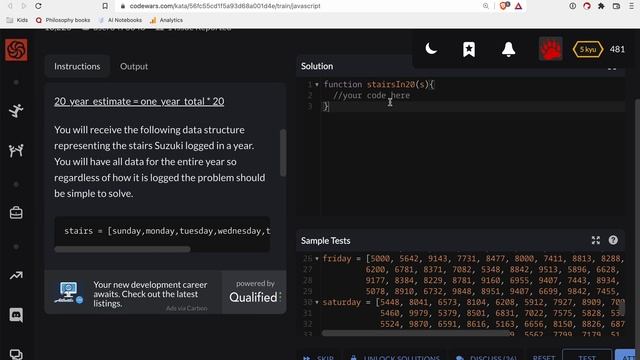Click the Sample Tests horizontal scrollbar
This screenshot has width=640, height=360.
[416, 333]
